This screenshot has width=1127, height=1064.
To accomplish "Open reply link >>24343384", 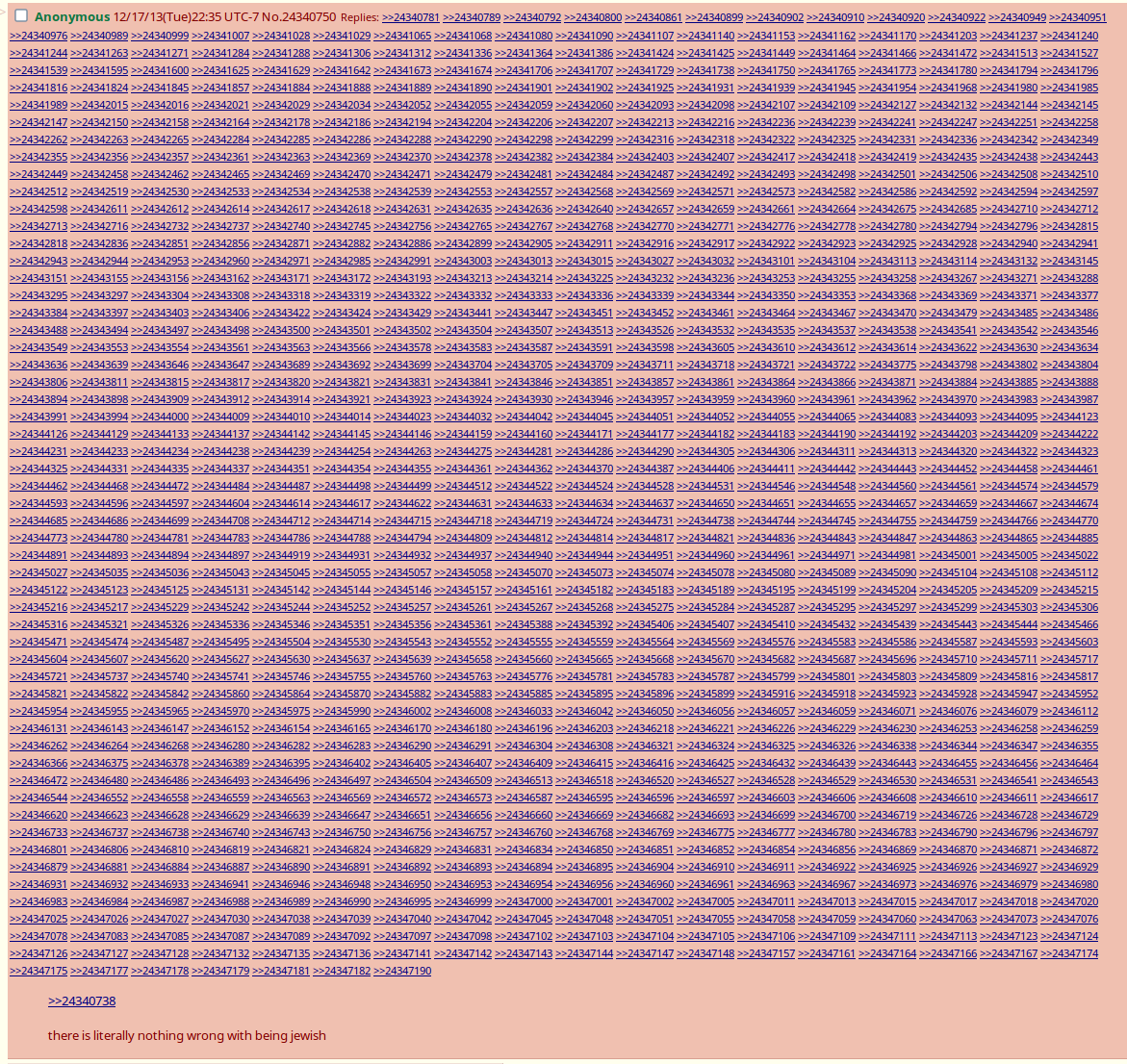I will pyautogui.click(x=38, y=313).
